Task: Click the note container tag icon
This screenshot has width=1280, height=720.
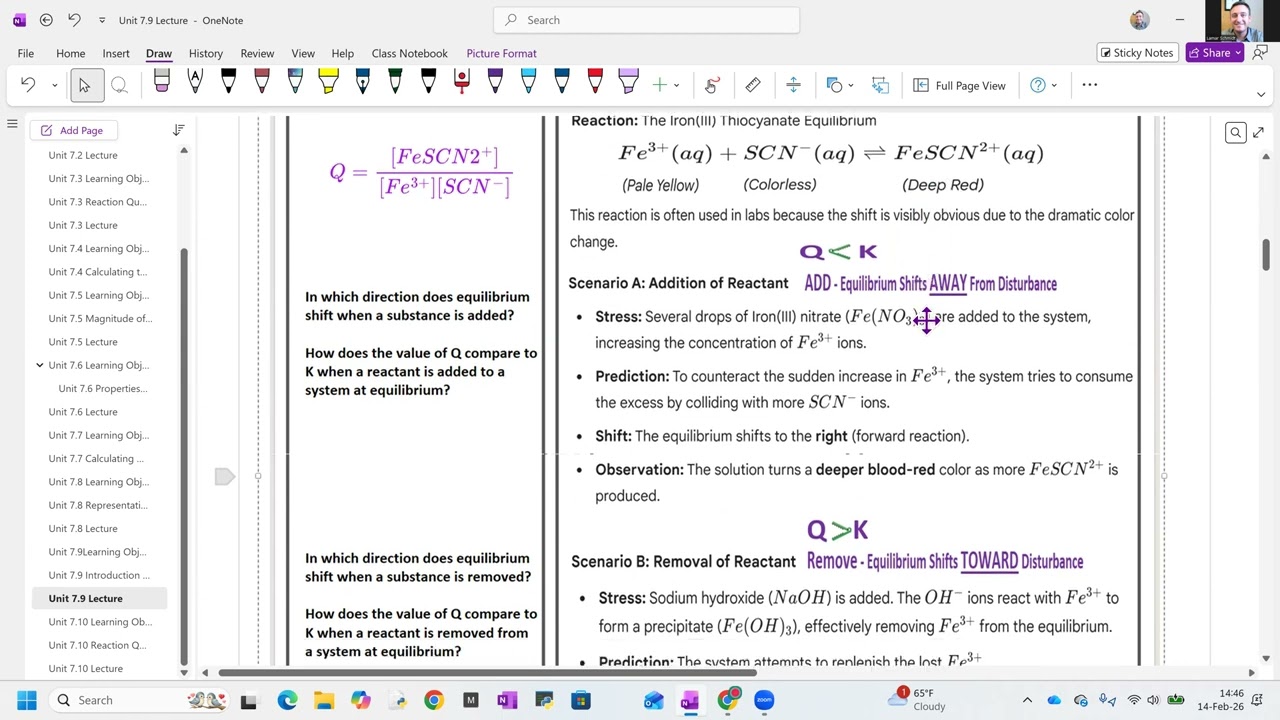Action: (224, 477)
